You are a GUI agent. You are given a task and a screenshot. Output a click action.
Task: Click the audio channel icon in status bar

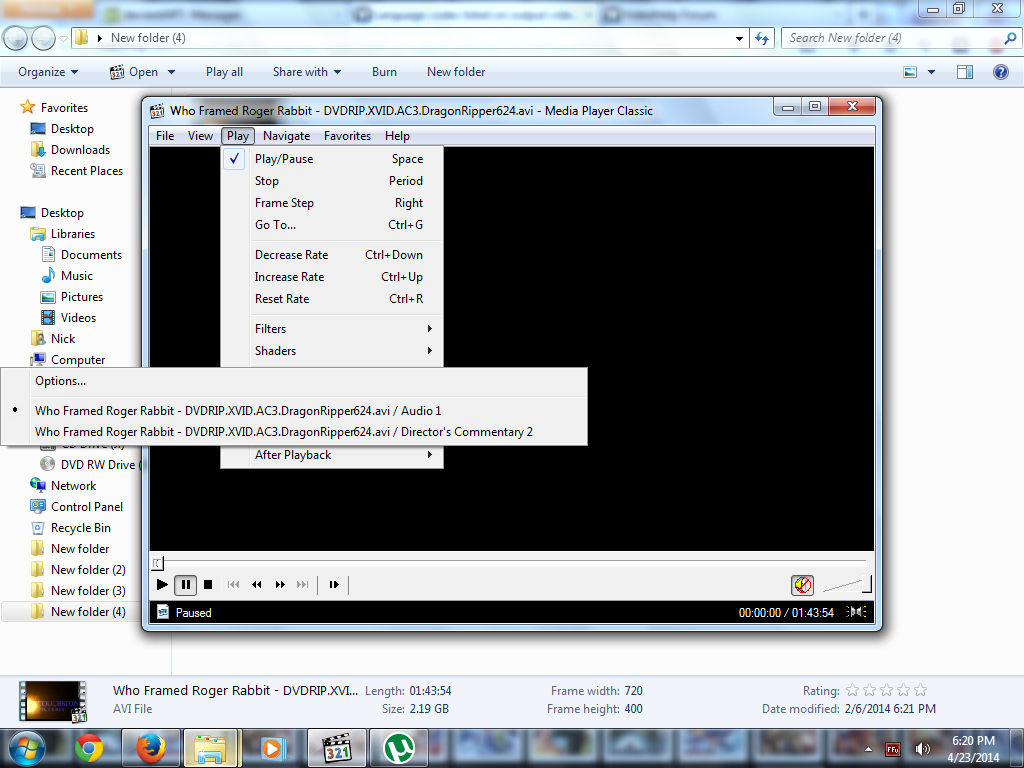click(x=856, y=612)
